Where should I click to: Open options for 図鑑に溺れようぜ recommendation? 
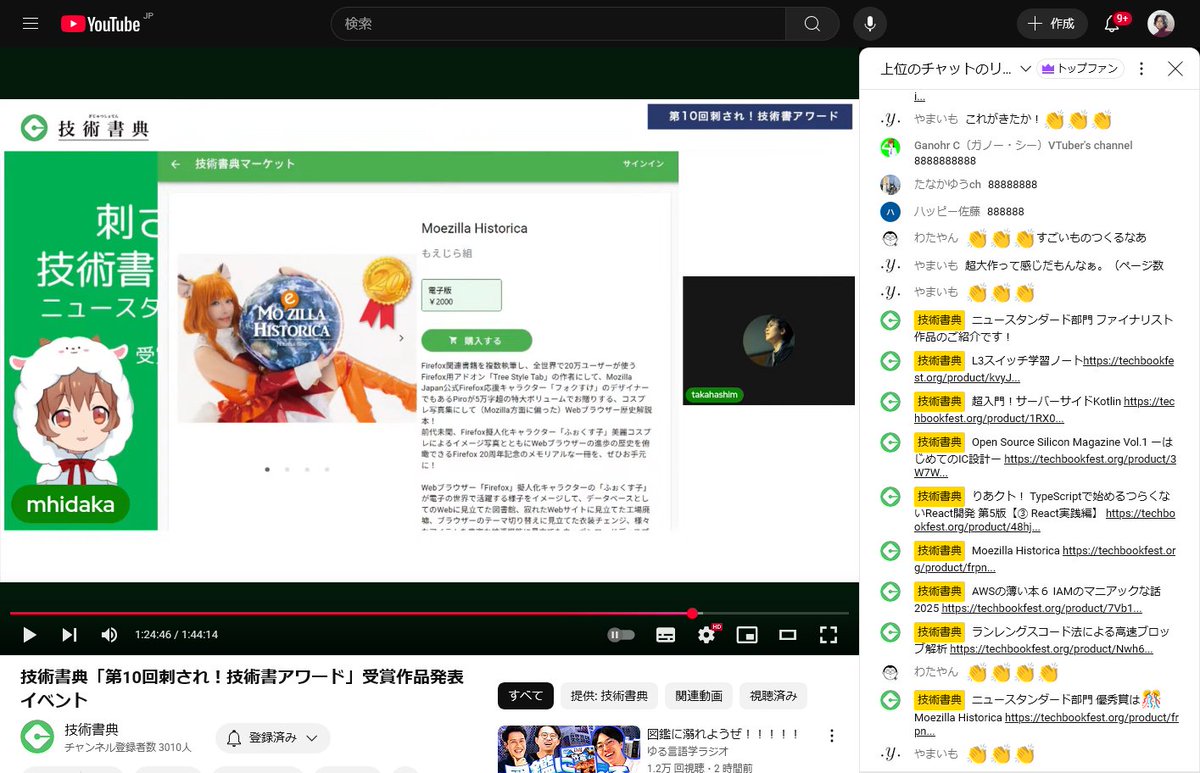click(x=831, y=736)
